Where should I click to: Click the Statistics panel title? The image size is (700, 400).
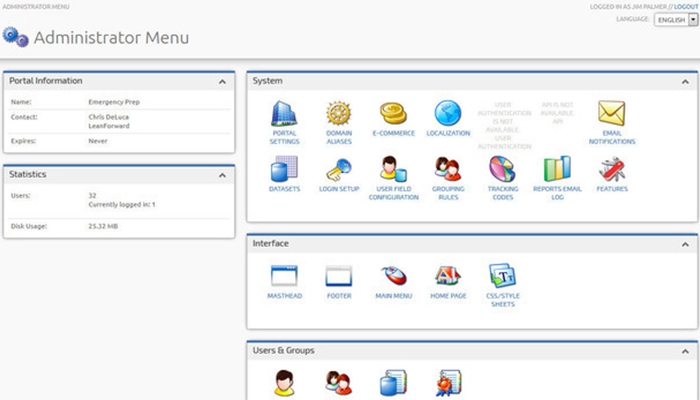(28, 175)
